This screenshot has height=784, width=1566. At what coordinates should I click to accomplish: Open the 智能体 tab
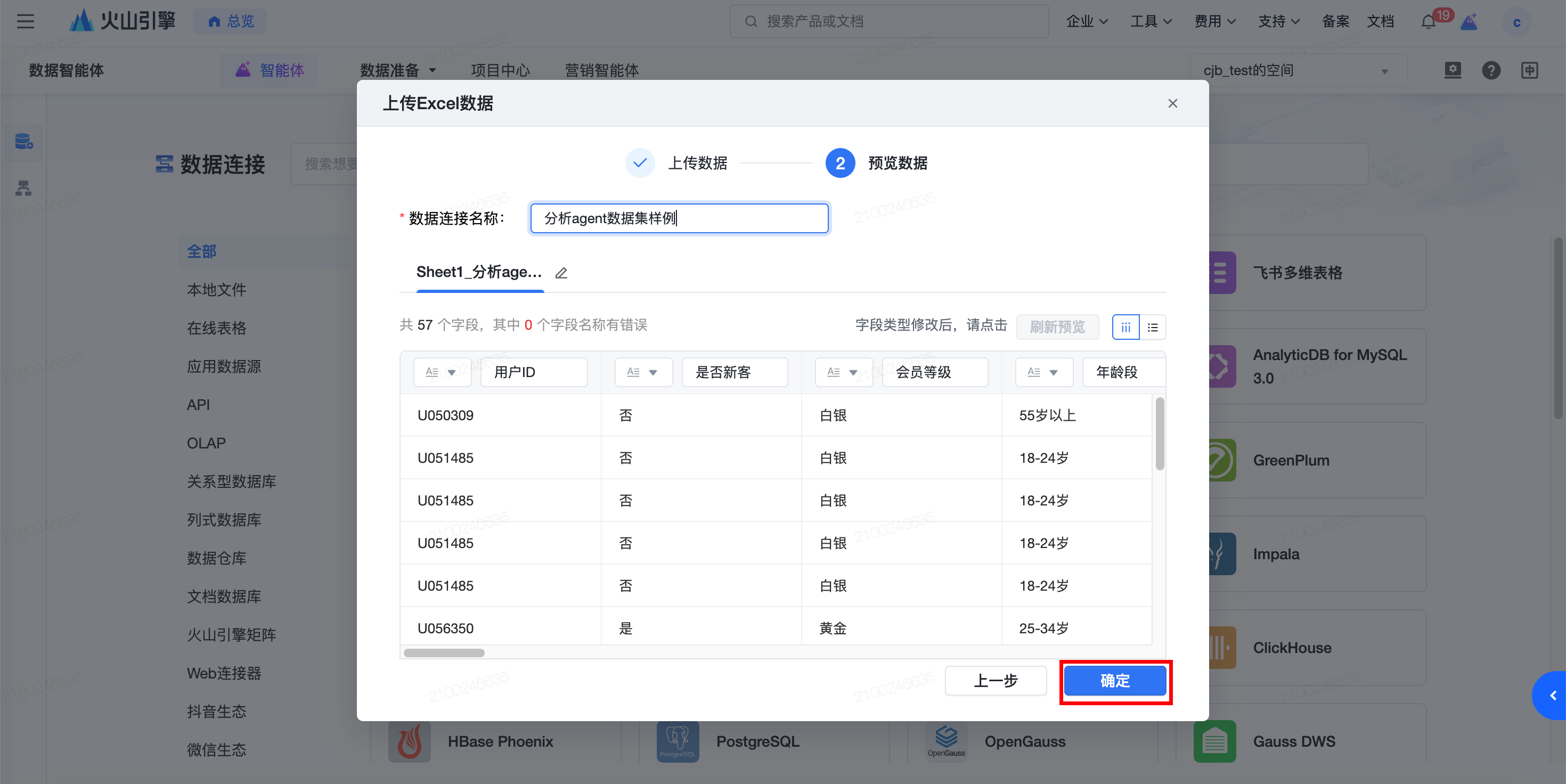click(270, 70)
